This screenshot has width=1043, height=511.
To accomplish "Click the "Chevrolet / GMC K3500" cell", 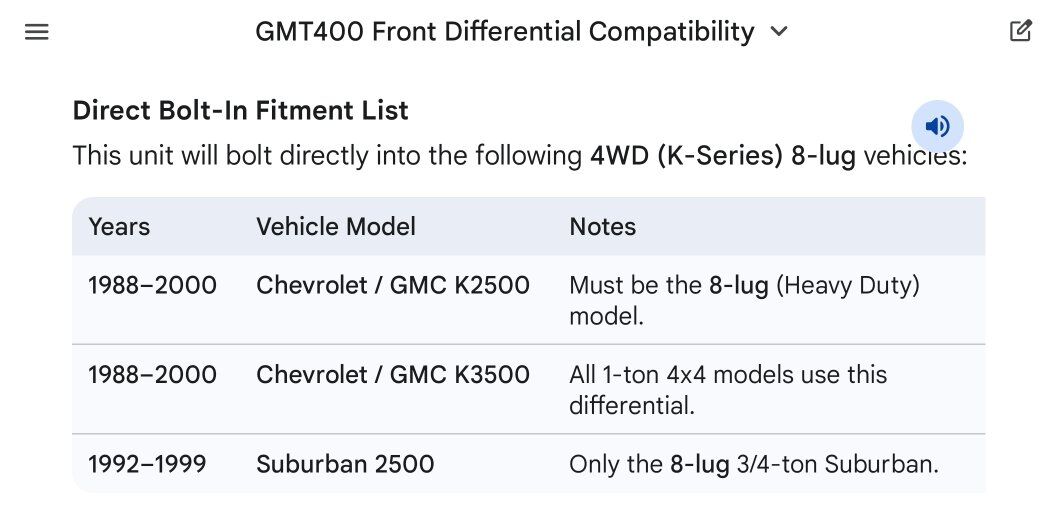I will click(393, 375).
